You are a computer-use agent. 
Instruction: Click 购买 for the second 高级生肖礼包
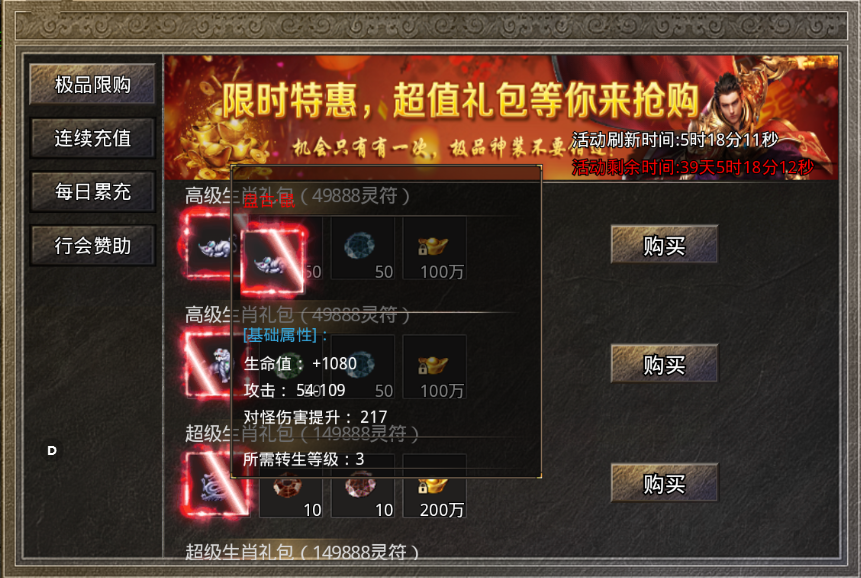(664, 363)
